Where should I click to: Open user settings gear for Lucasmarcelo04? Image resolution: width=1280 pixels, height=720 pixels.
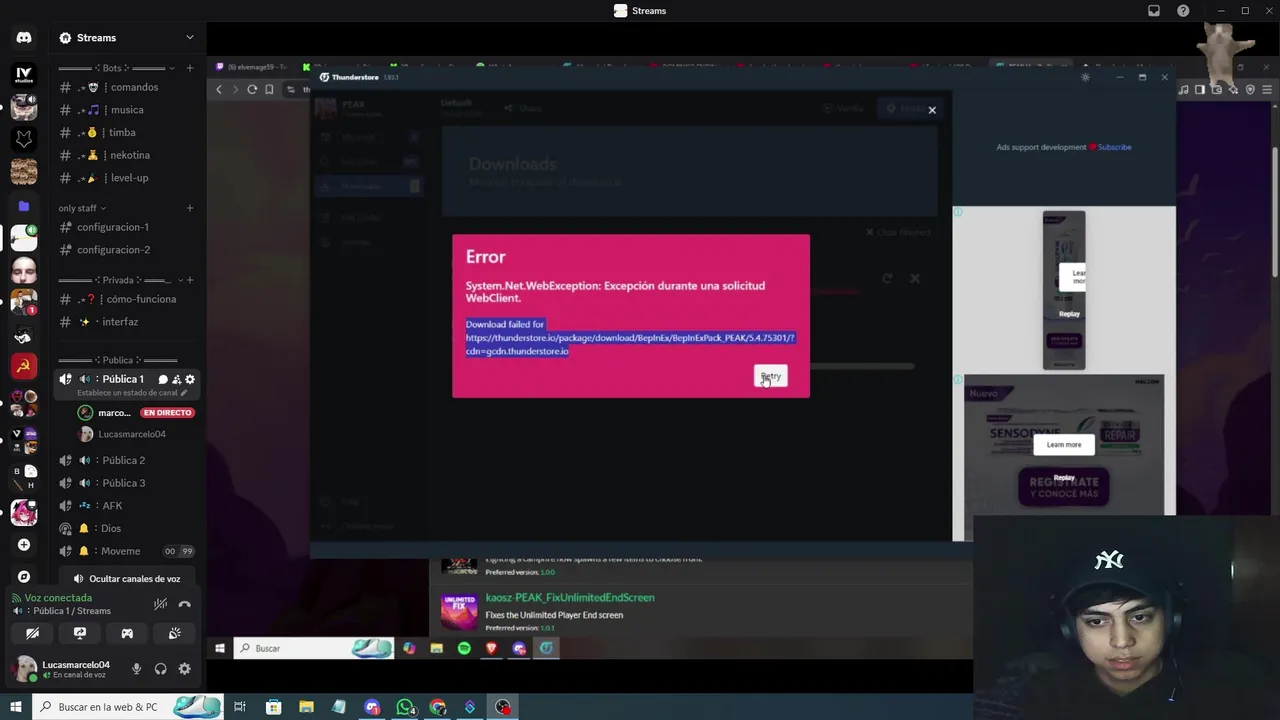(184, 669)
